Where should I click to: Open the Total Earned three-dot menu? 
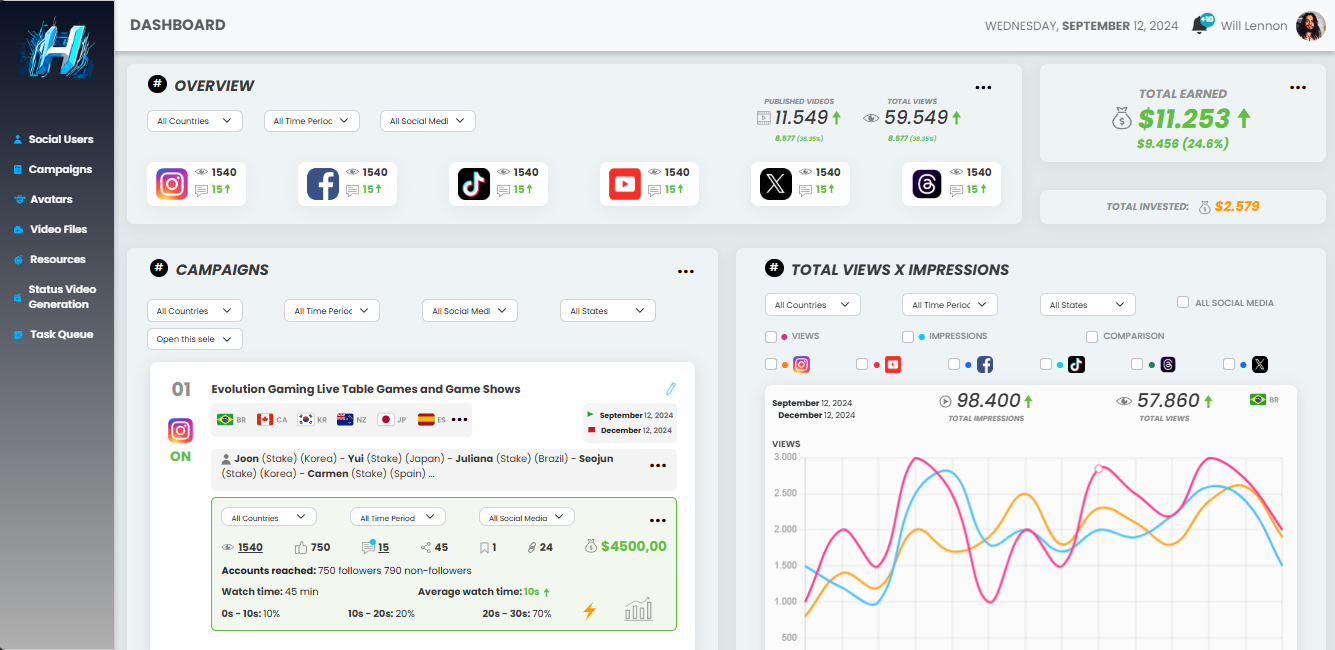(x=1297, y=88)
